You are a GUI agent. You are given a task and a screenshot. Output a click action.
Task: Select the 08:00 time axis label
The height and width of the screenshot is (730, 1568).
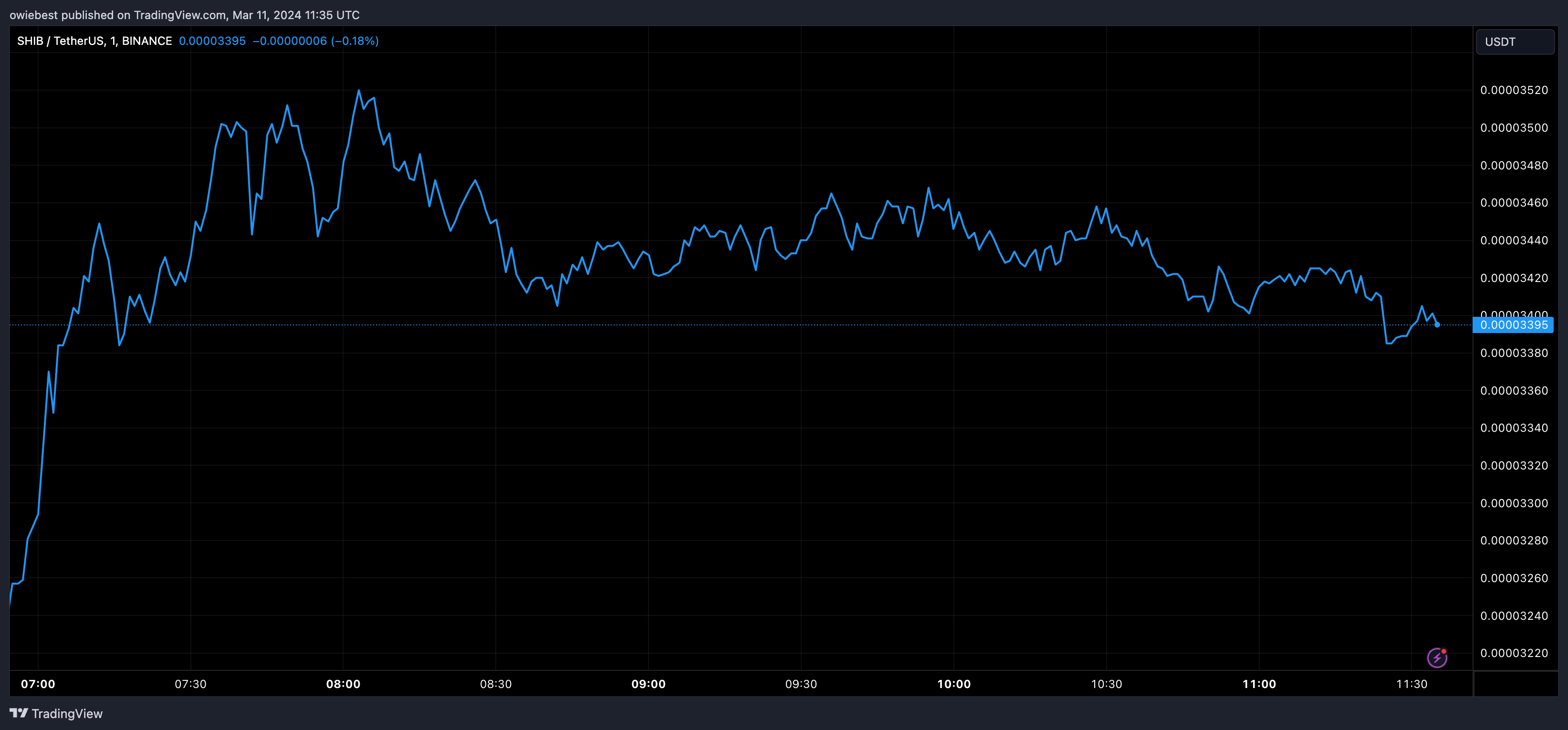coord(343,684)
